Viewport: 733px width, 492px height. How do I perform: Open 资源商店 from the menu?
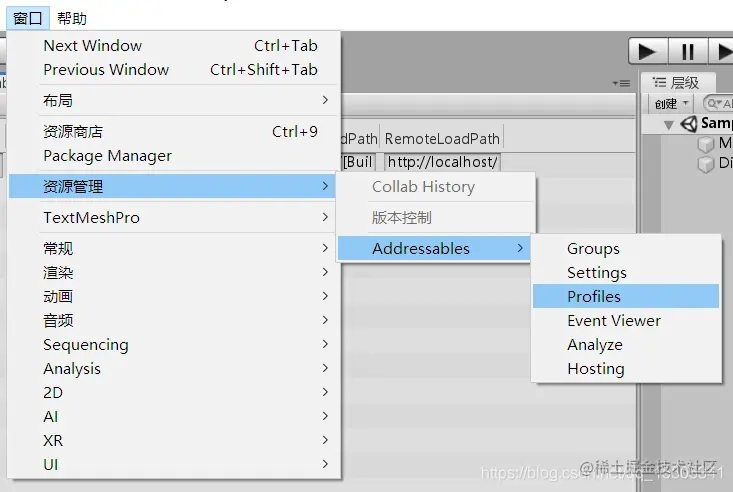(x=174, y=131)
